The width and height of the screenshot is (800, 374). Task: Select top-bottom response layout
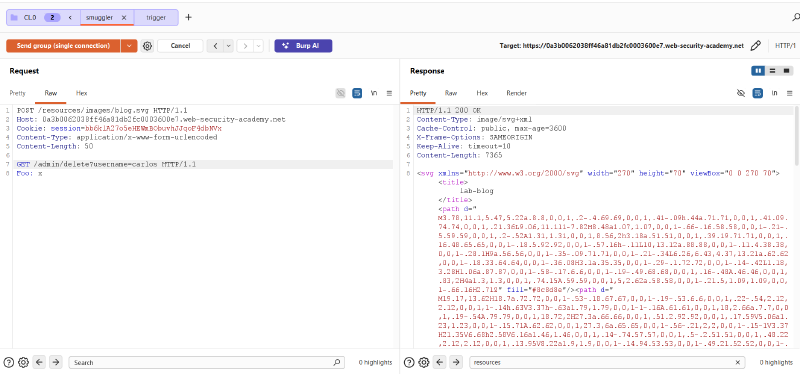pyautogui.click(x=772, y=70)
